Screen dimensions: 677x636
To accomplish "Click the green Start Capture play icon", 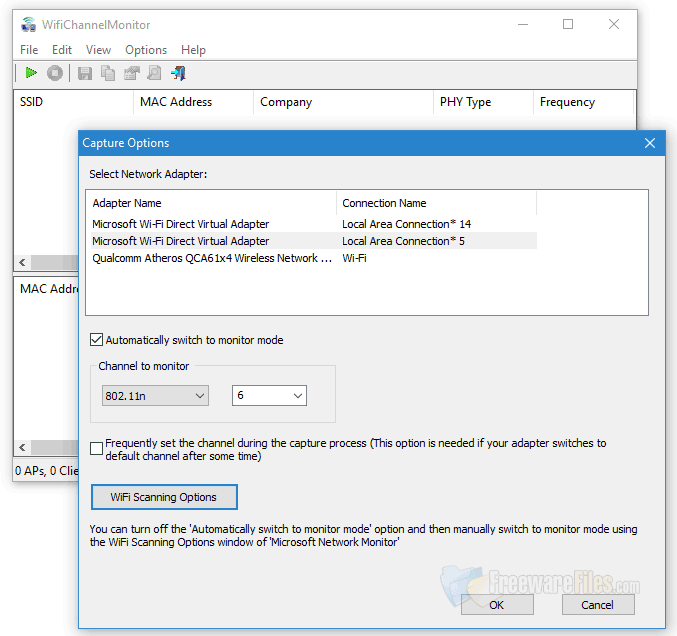I will click(x=31, y=73).
